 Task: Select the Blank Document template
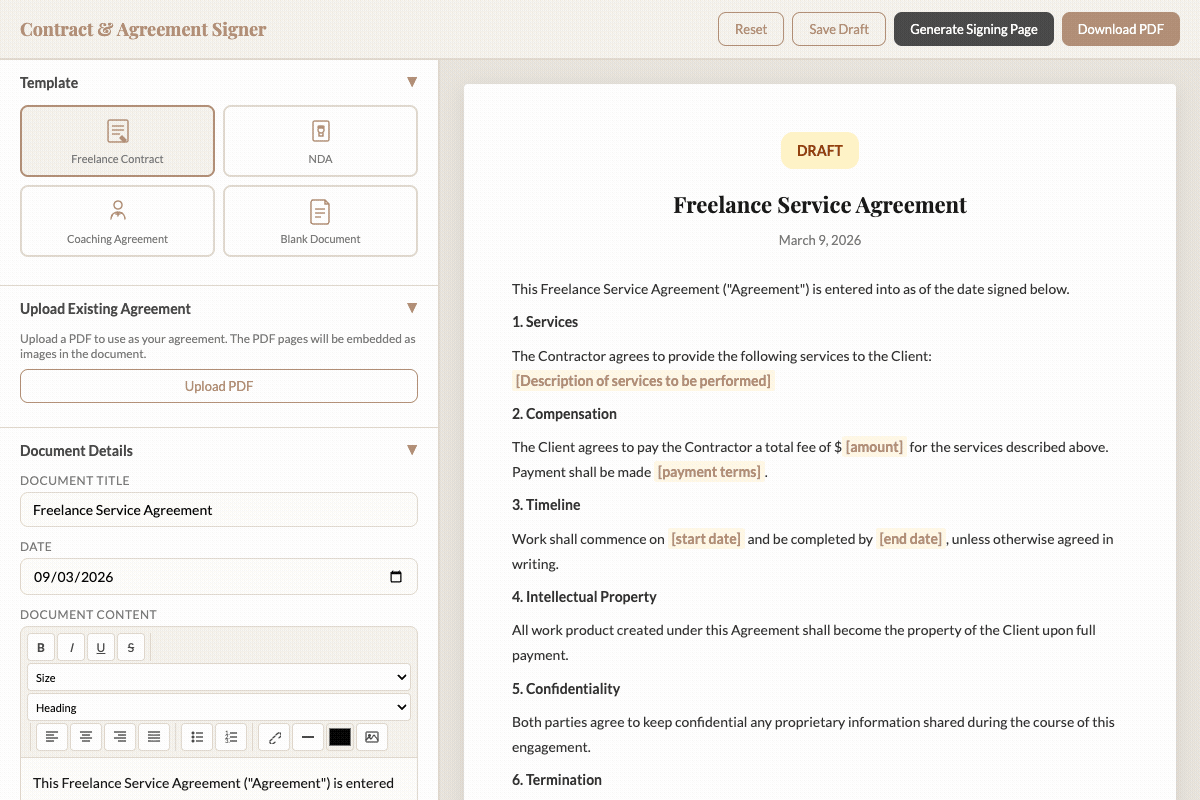320,221
